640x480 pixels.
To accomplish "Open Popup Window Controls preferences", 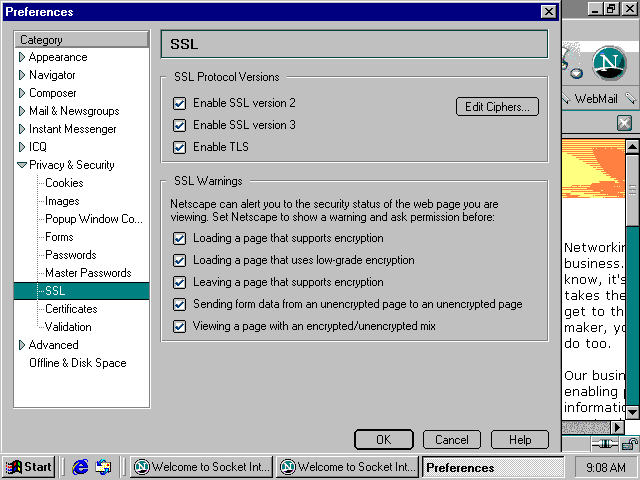I will [x=94, y=219].
